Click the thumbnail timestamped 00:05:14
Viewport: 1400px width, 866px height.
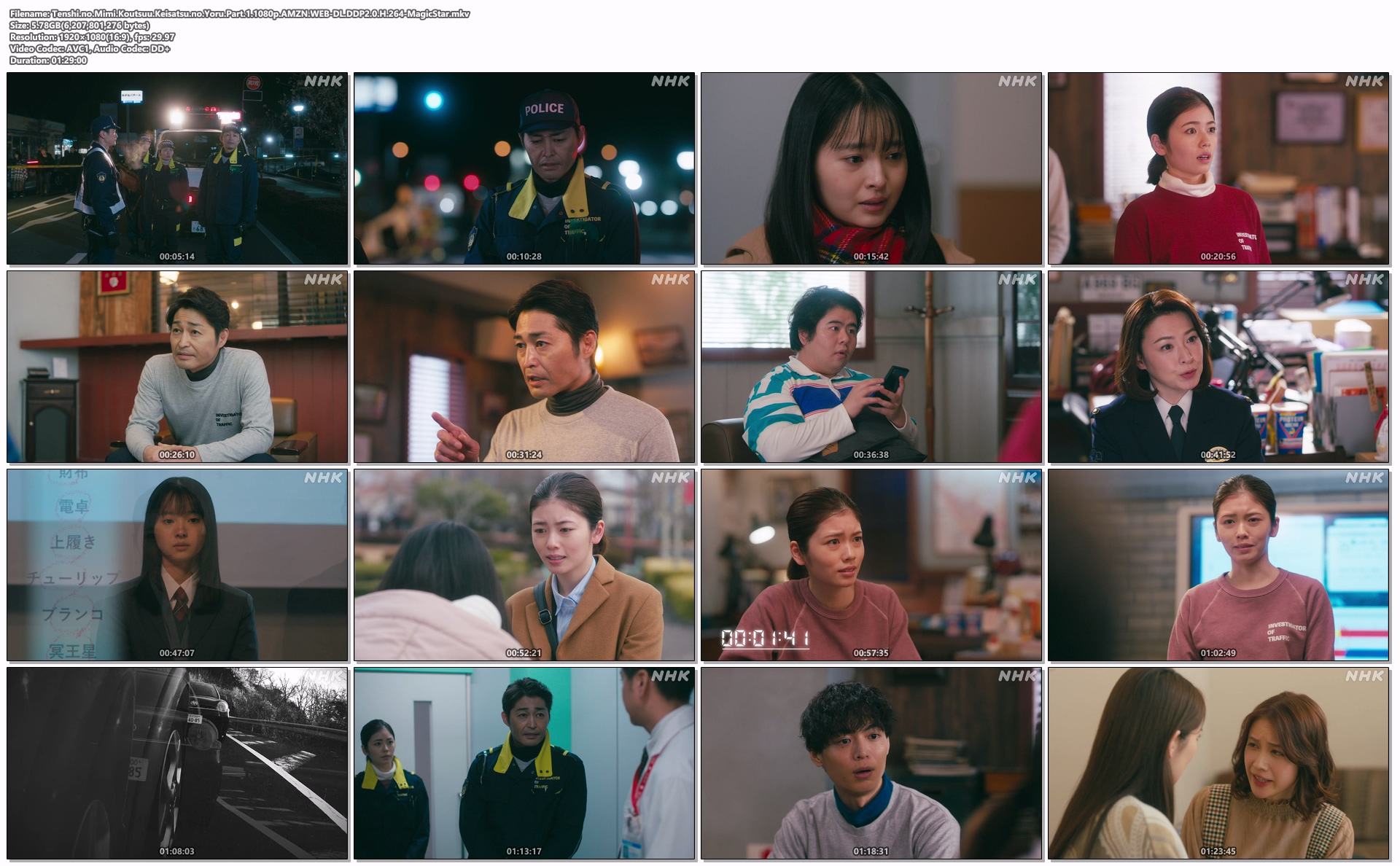point(177,168)
